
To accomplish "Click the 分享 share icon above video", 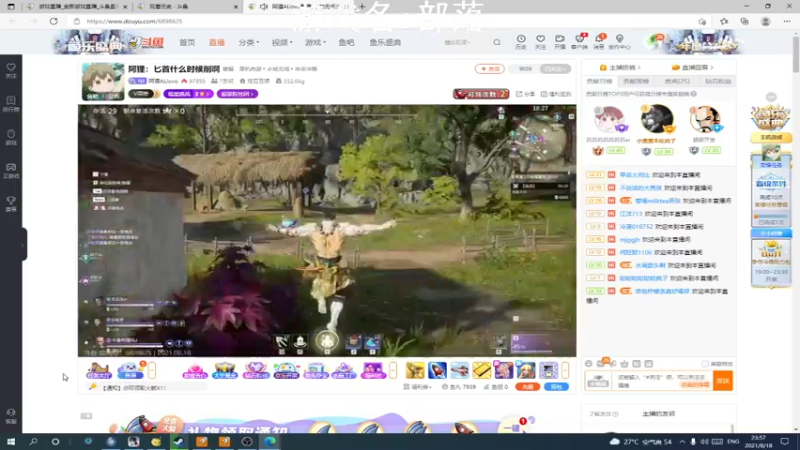I will (525, 94).
